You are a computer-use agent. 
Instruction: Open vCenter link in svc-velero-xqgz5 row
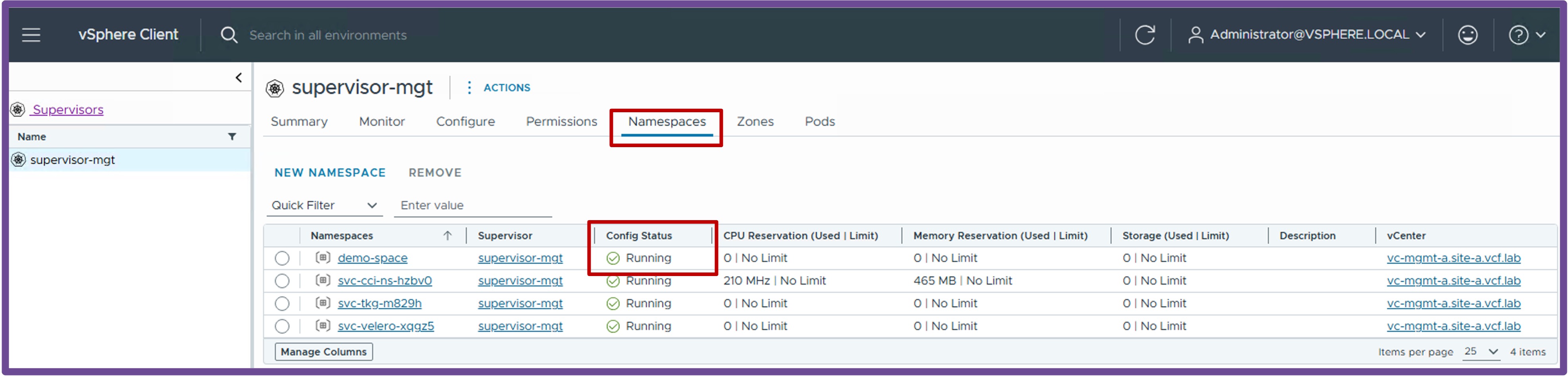(1454, 326)
